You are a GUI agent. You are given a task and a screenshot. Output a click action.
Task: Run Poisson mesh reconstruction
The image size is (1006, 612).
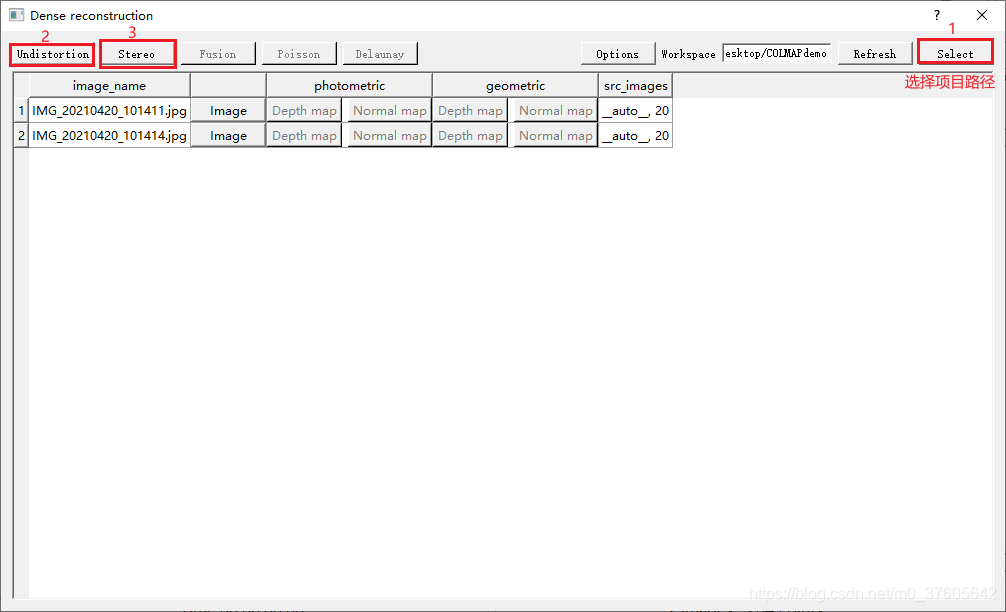[298, 53]
